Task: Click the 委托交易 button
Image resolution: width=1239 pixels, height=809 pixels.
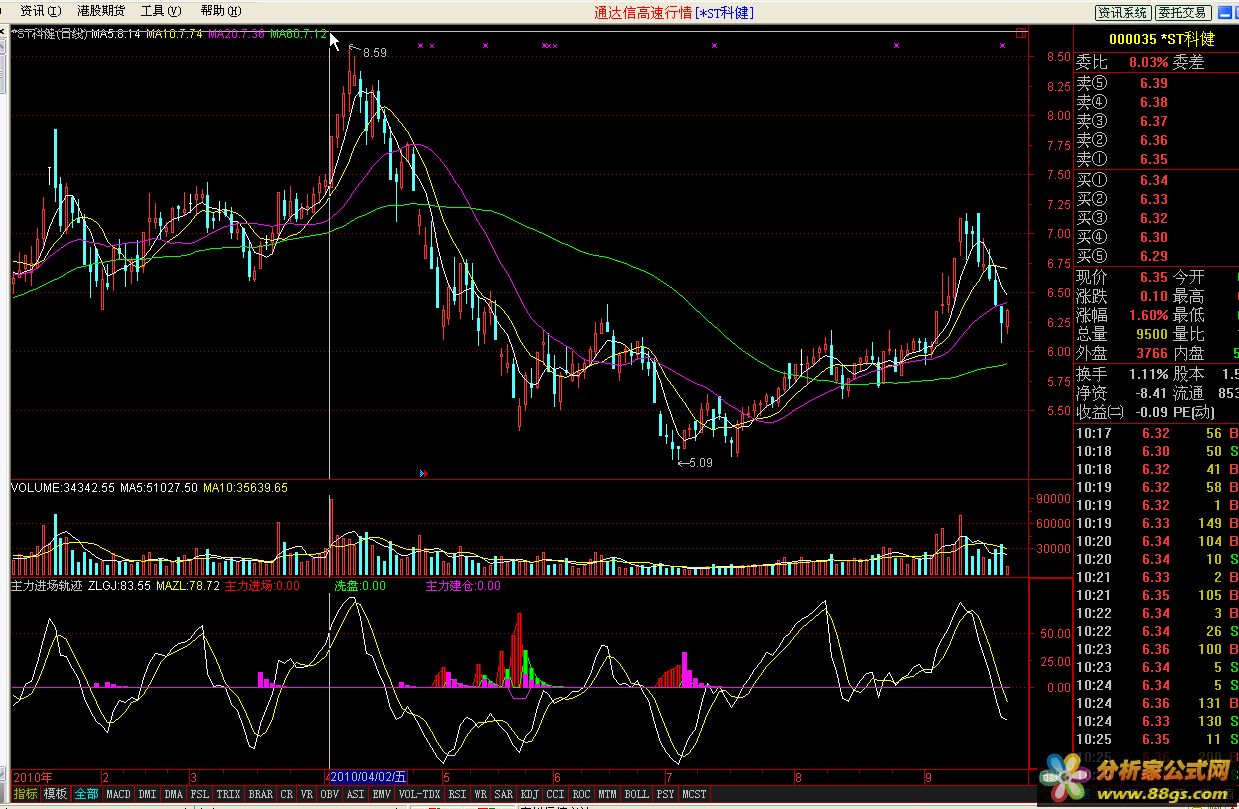Action: (x=1182, y=12)
